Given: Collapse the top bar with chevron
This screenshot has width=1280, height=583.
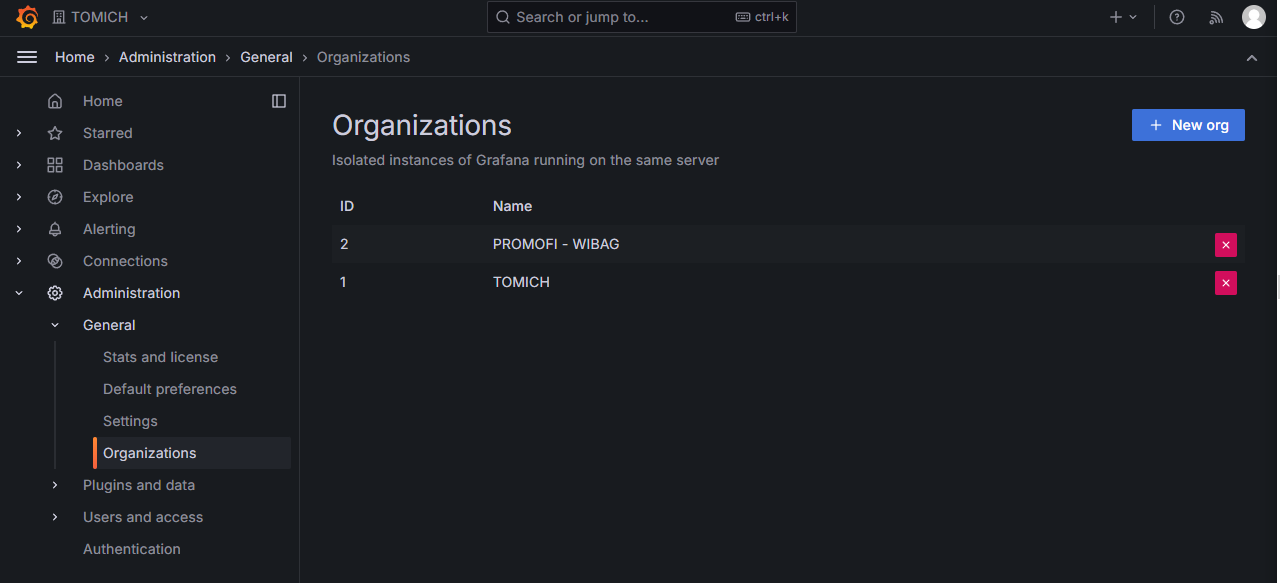Looking at the screenshot, I should (1252, 58).
